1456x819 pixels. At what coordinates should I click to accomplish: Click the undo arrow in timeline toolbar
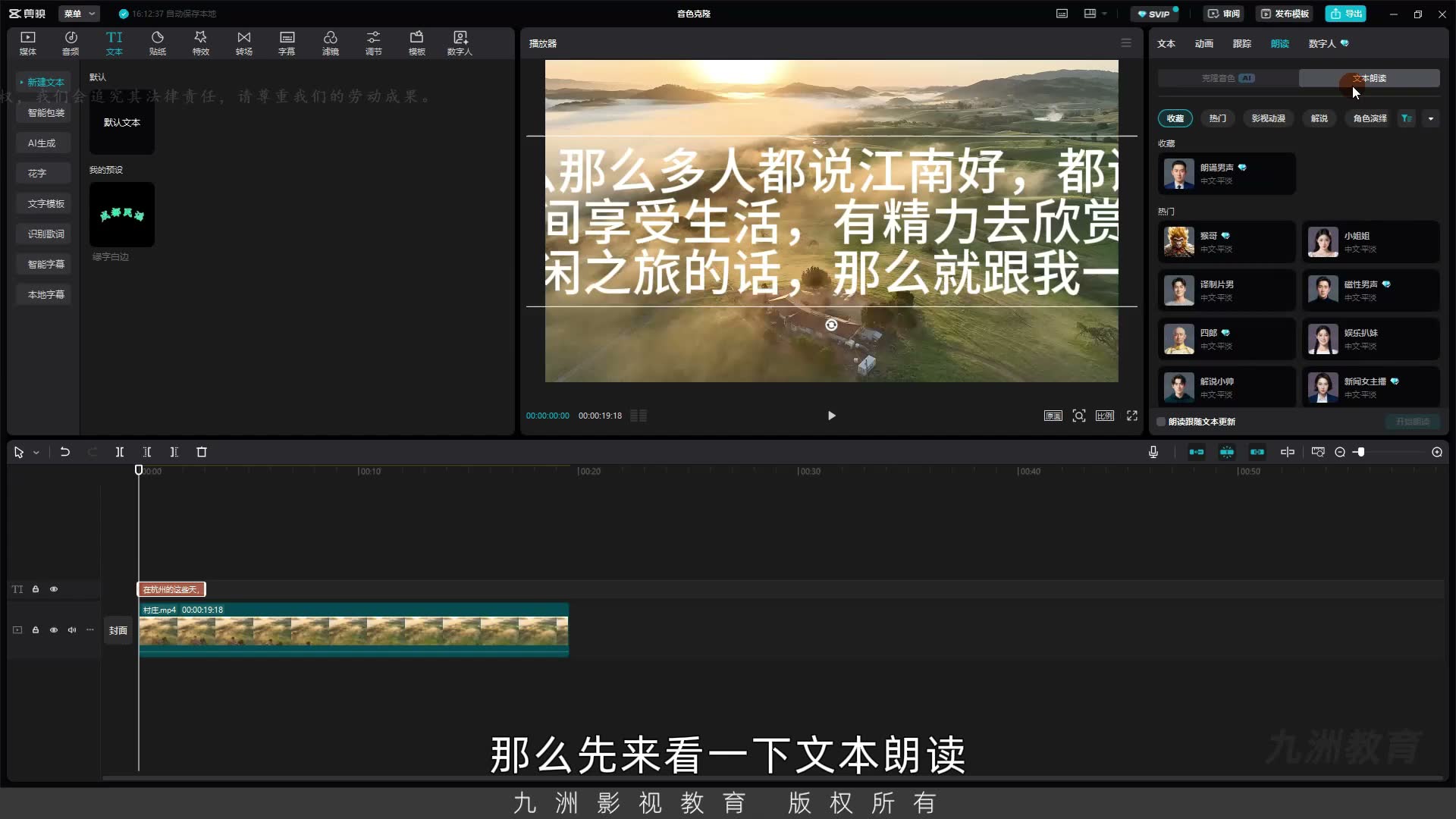65,452
